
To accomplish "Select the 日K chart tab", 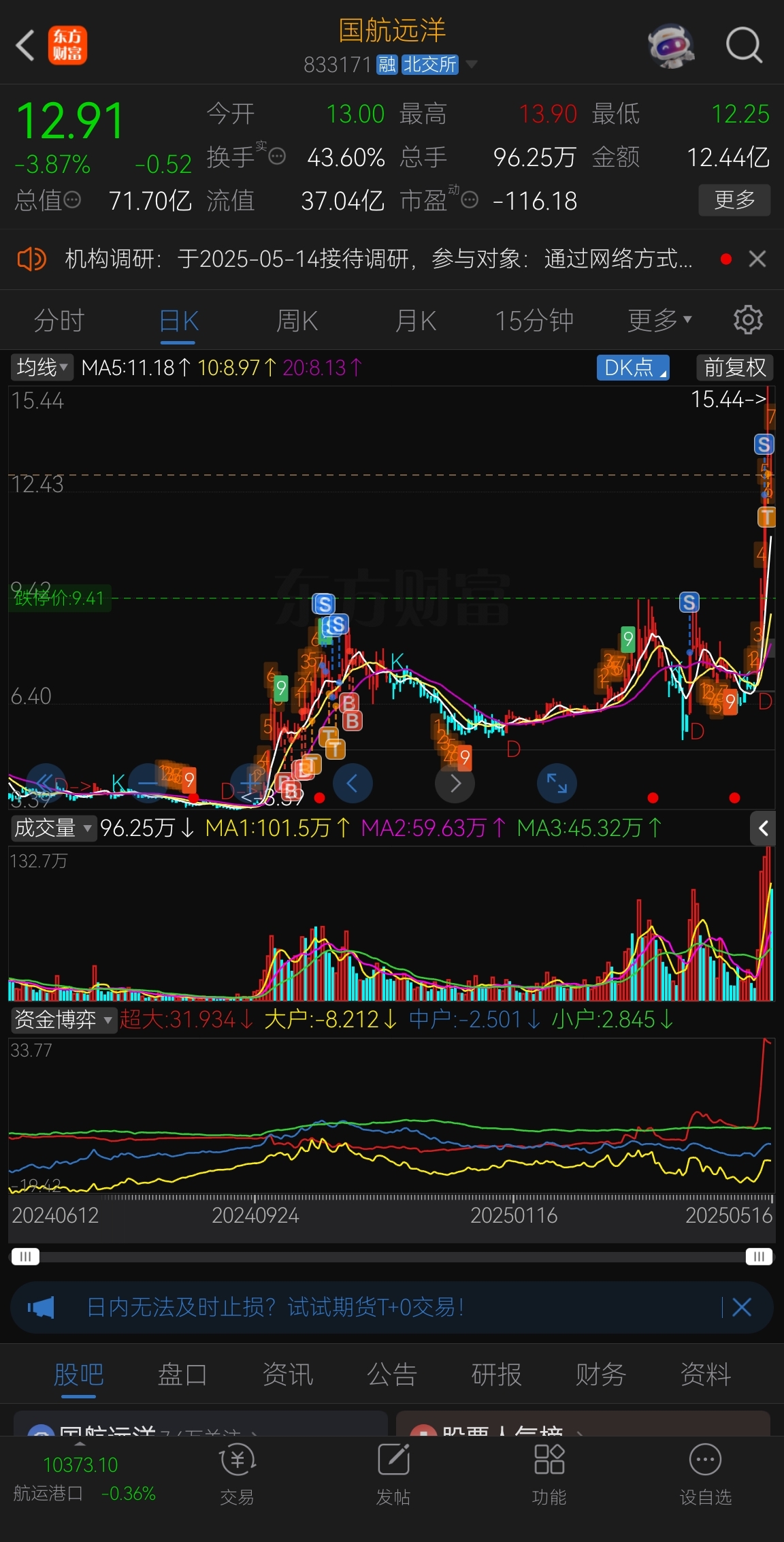I will click(178, 320).
